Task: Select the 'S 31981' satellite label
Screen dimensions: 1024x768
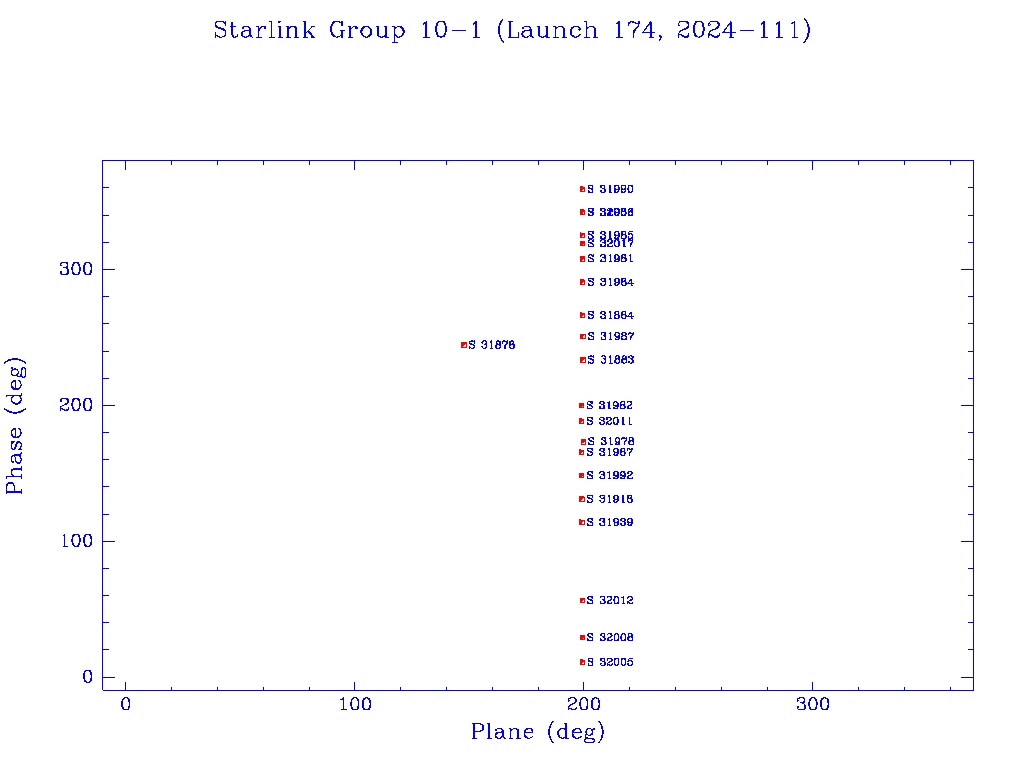Action: (x=611, y=259)
